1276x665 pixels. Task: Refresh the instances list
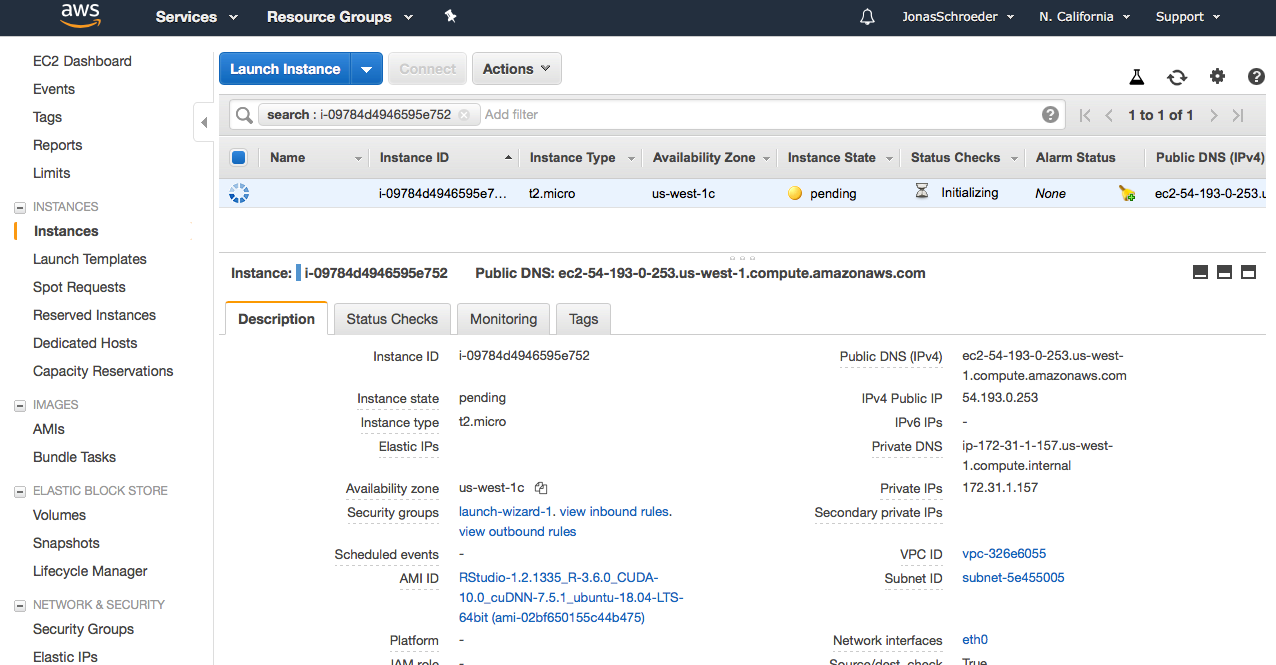pos(1177,77)
